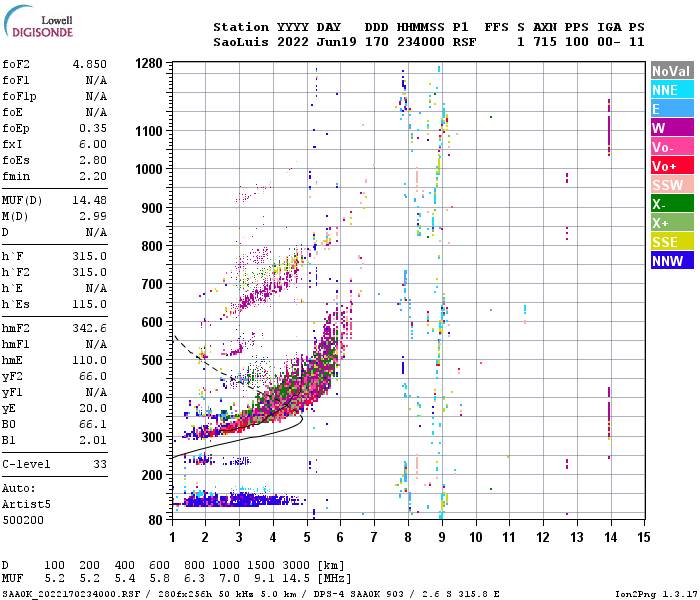This screenshot has height=600, width=700.
Task: Click the SaoLuis station name
Action: point(241,42)
